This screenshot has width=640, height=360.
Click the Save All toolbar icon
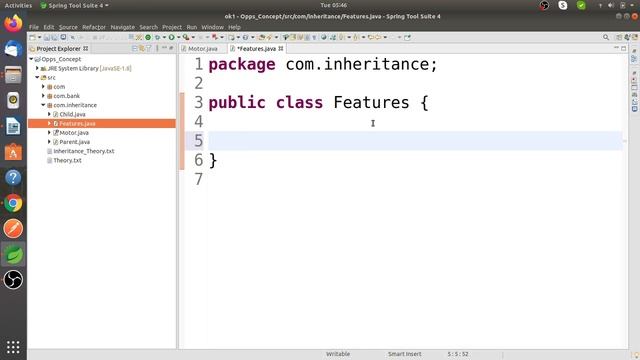pos(54,37)
